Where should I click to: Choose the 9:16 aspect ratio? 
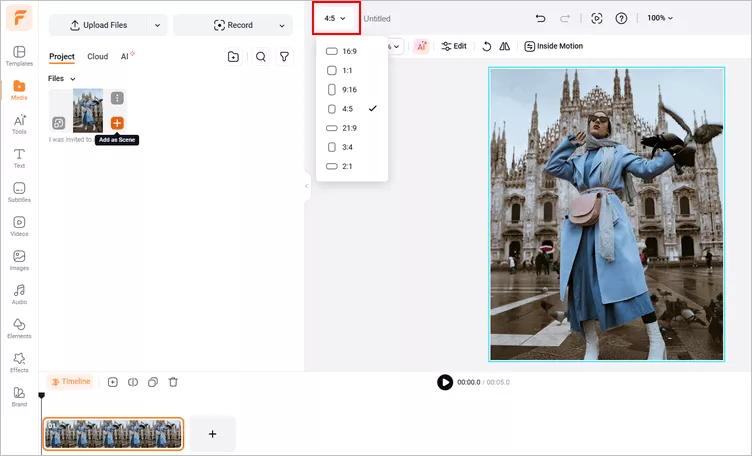coord(352,90)
